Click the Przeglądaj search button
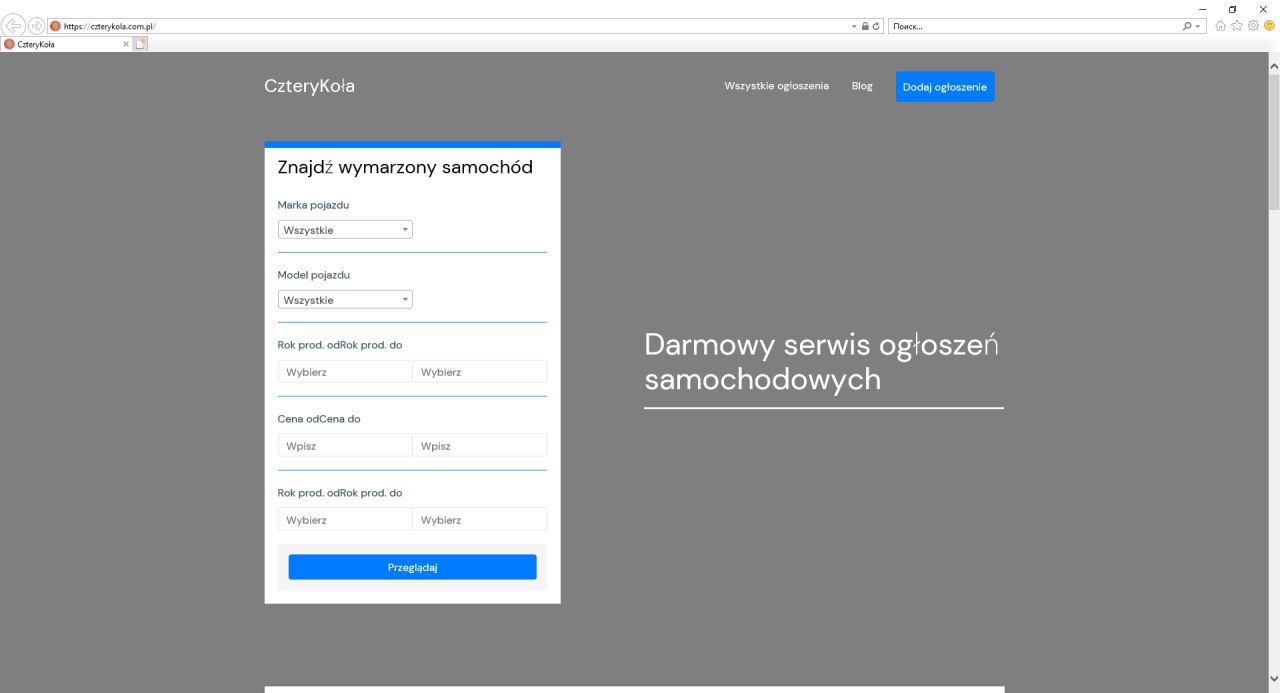1280x693 pixels. click(x=413, y=567)
